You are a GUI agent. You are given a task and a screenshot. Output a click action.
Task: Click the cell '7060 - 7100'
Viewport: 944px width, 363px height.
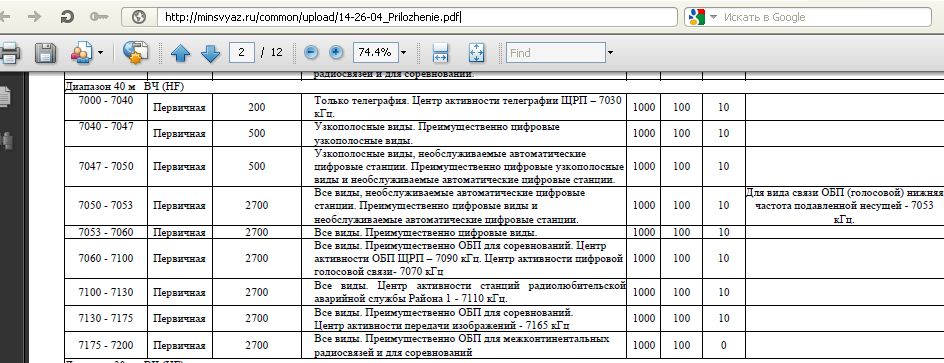click(x=106, y=258)
